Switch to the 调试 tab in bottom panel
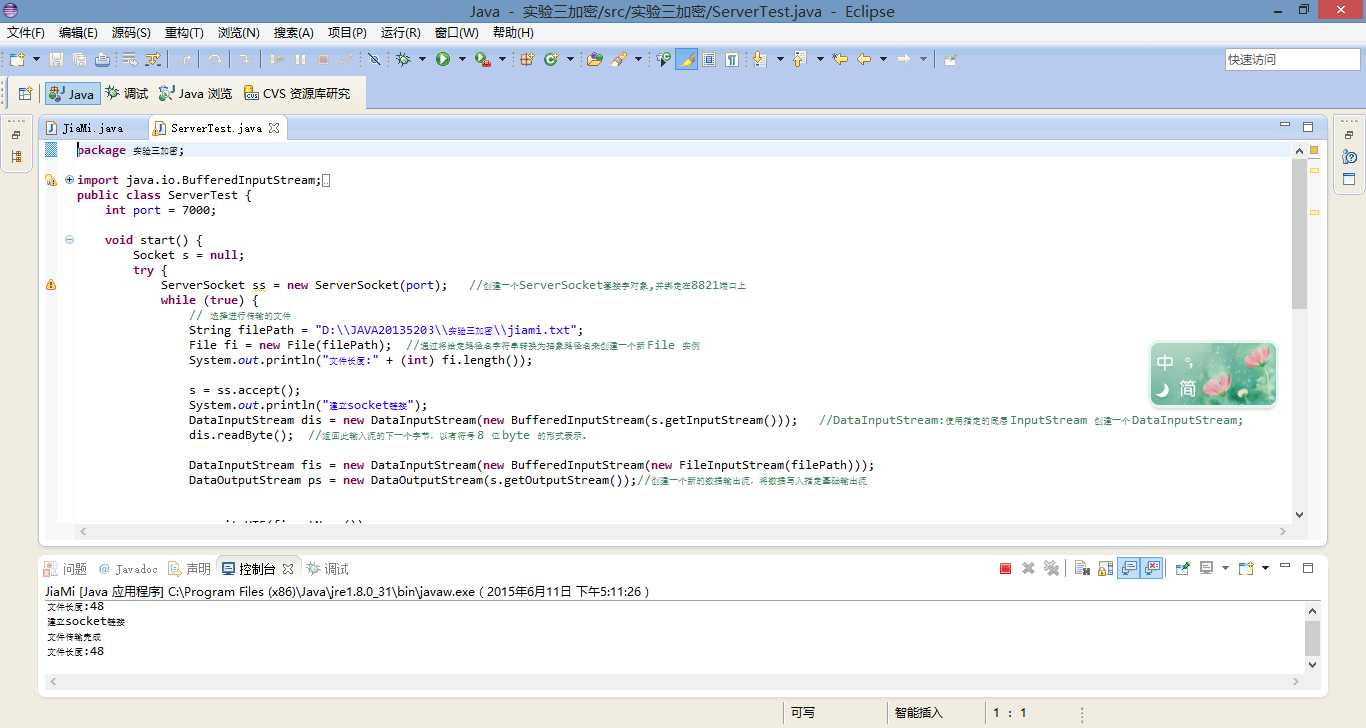 328,568
